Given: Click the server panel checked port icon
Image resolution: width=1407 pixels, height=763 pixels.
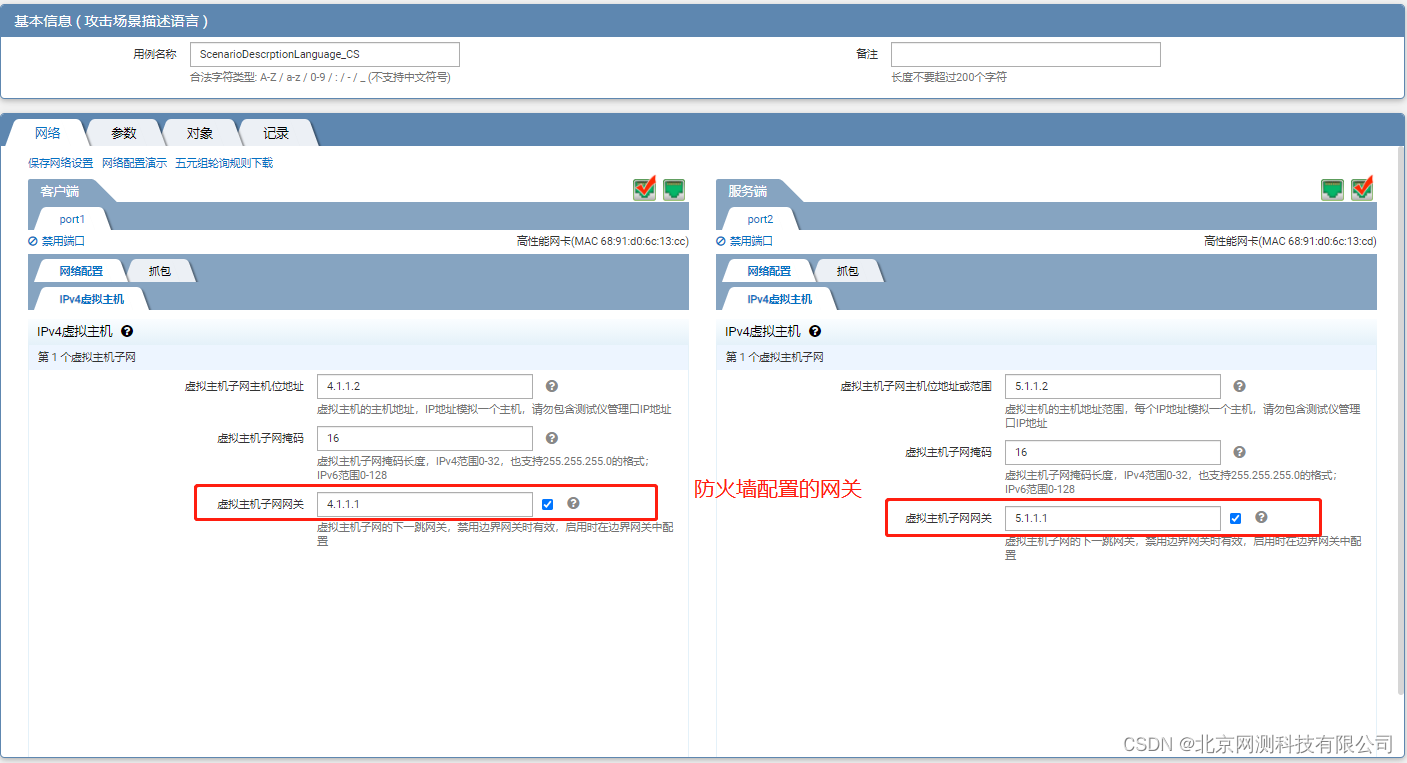Looking at the screenshot, I should pos(1362,188).
